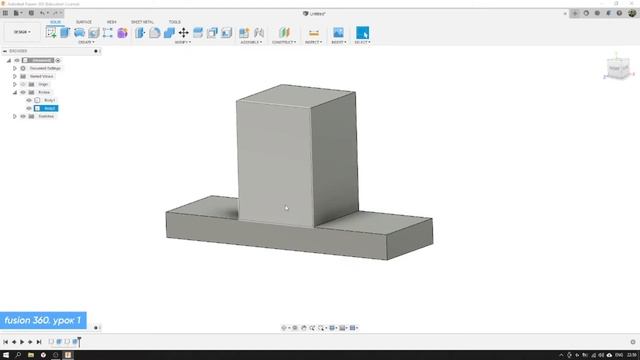
Task: Show the Origin folder
Action: click(23, 84)
